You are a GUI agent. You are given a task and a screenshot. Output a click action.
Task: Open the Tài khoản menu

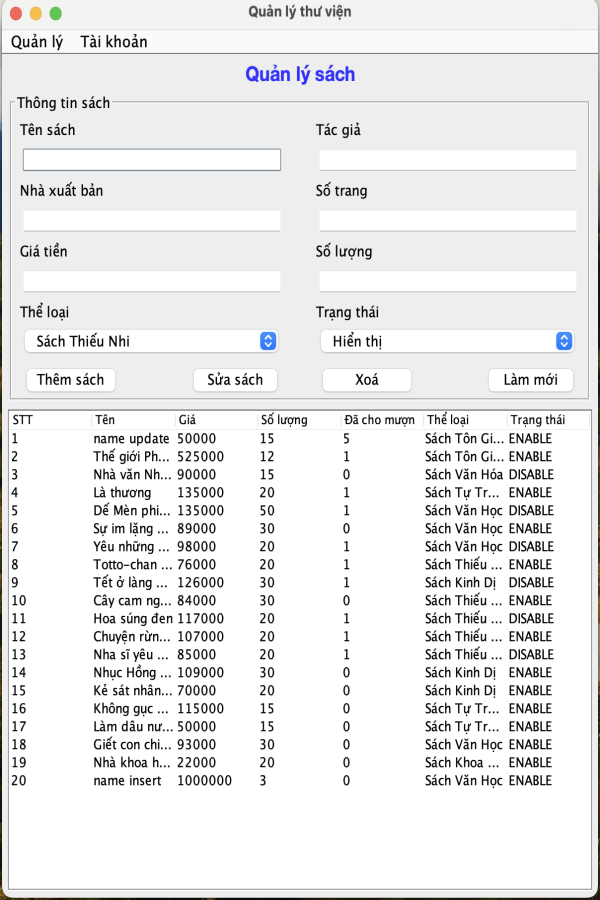pos(114,42)
